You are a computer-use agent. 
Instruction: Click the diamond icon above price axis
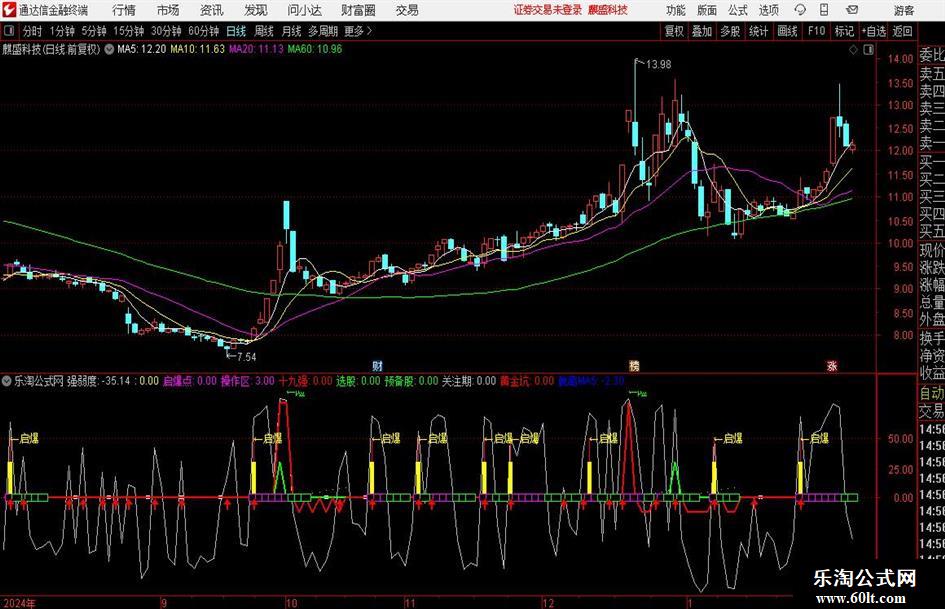click(853, 50)
